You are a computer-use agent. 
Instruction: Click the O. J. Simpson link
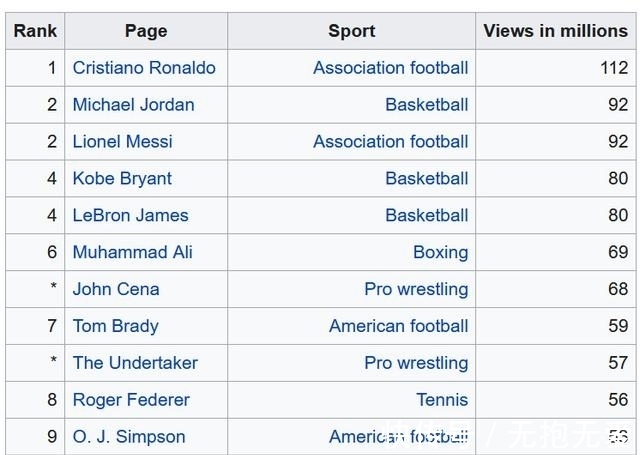[128, 438]
